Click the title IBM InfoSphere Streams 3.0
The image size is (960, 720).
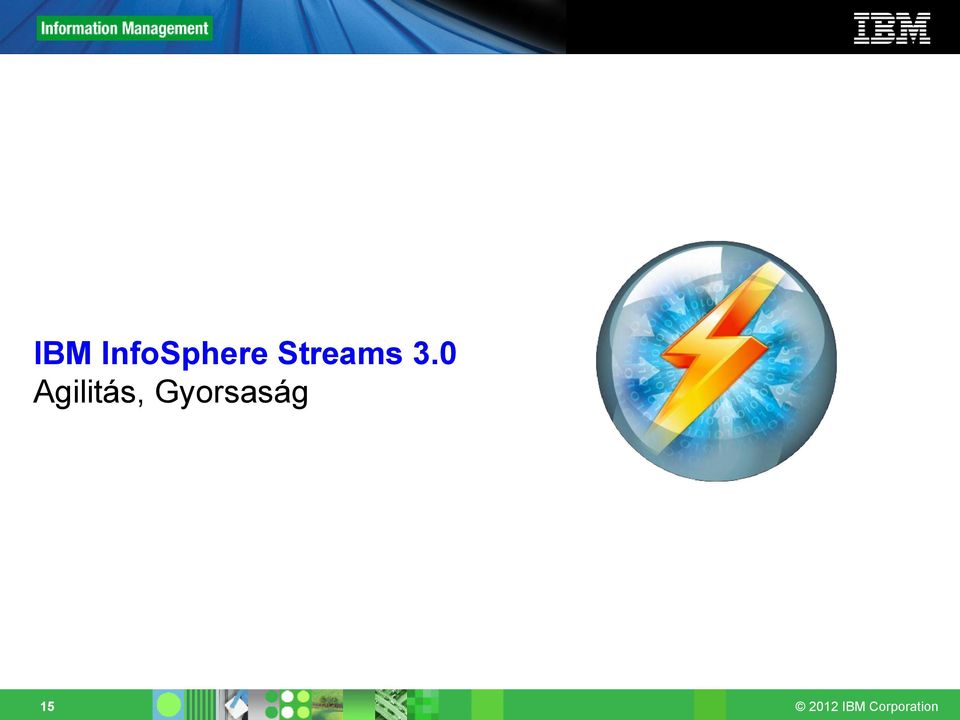point(245,353)
